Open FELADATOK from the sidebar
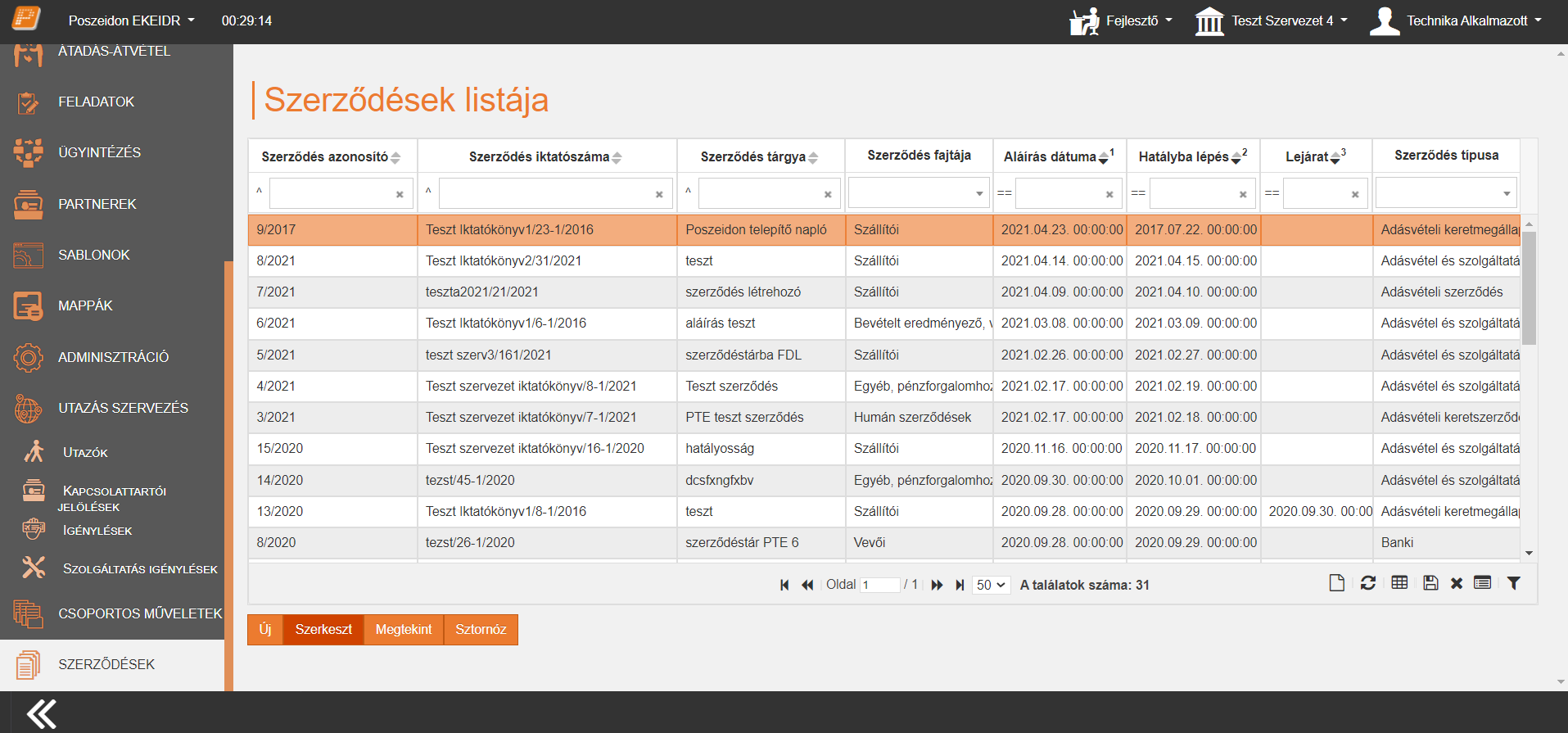 click(96, 102)
